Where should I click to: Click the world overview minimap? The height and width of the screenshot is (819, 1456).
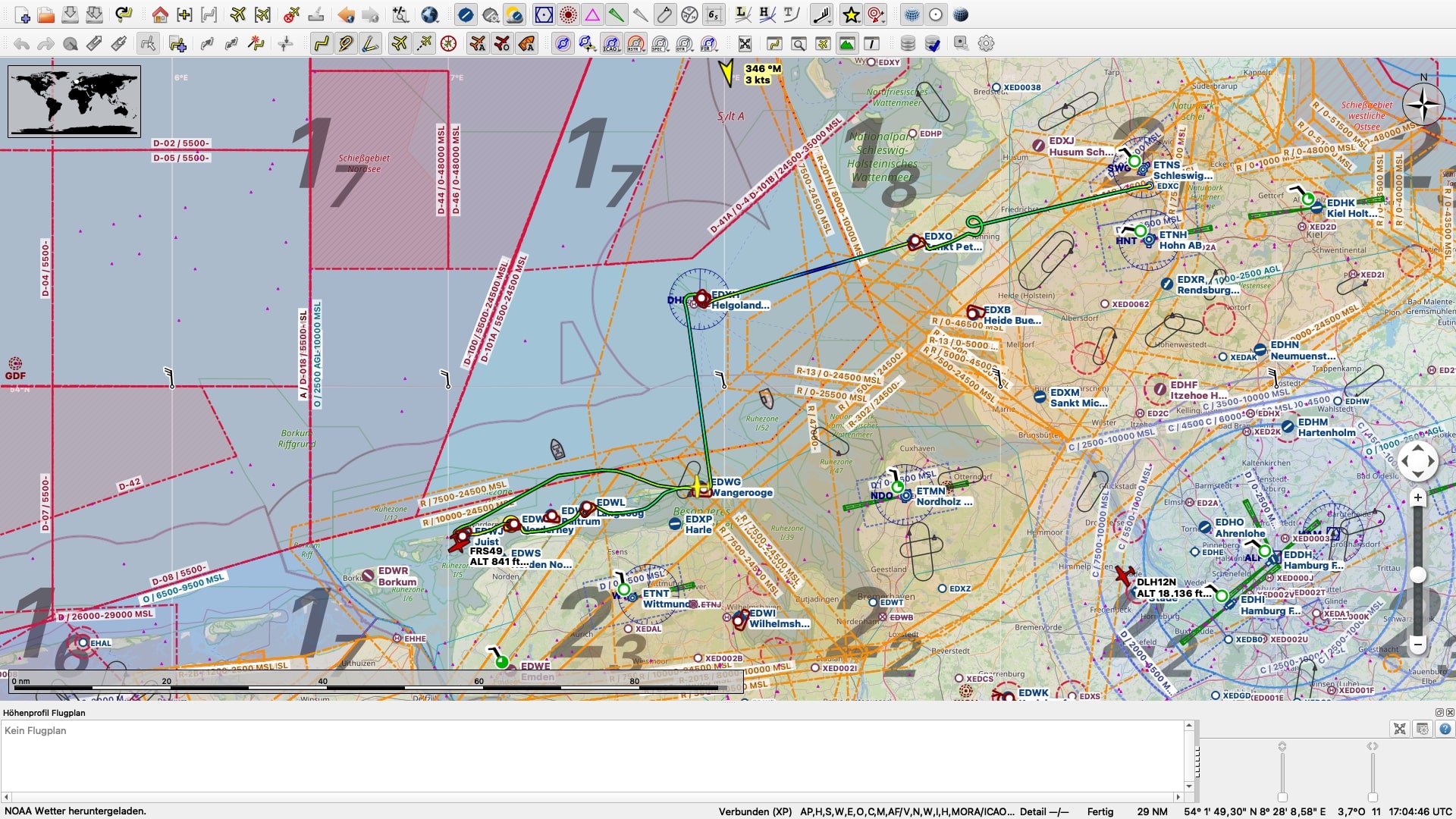coord(74,101)
